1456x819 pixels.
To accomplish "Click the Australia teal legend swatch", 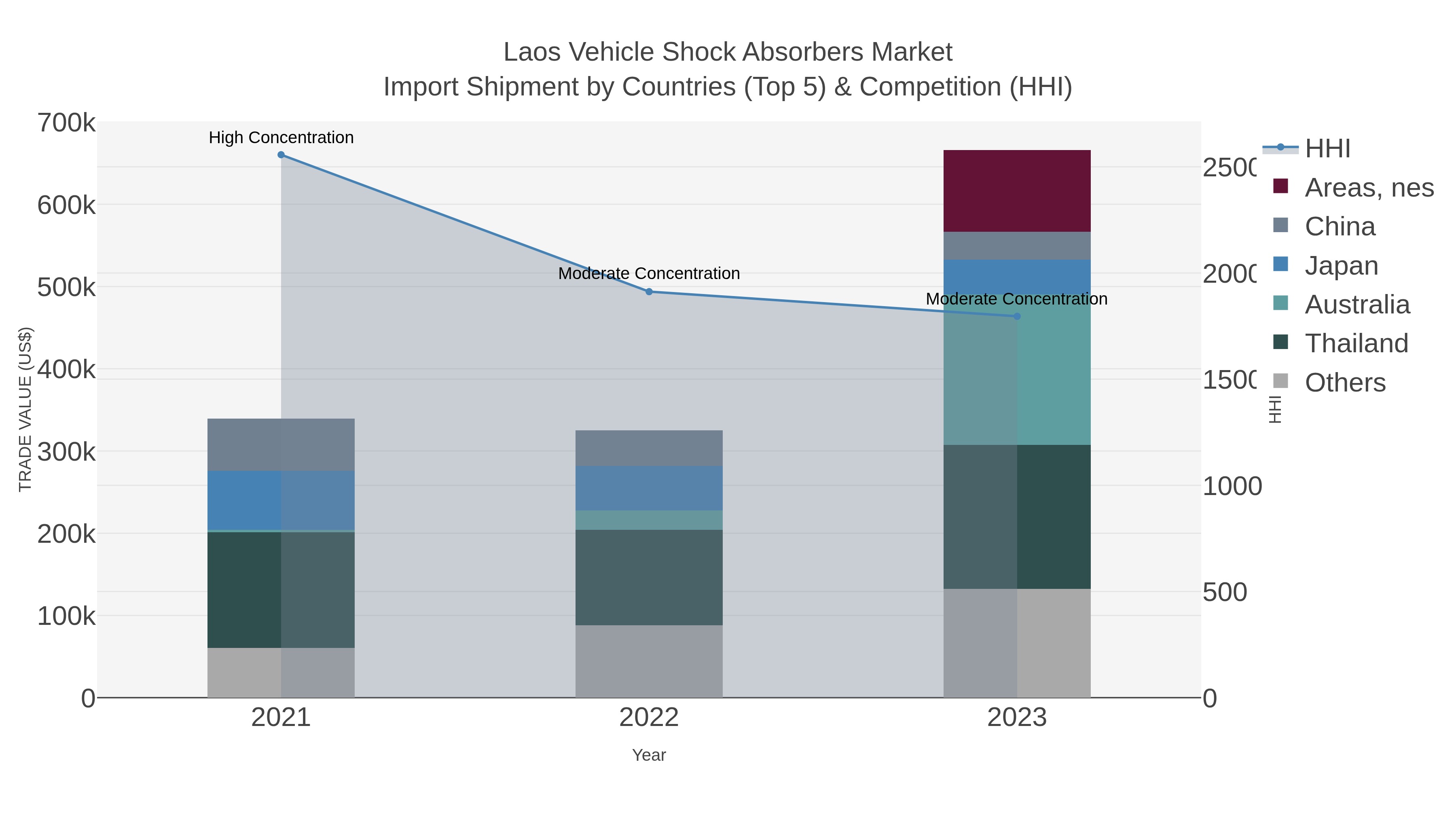I will pyautogui.click(x=1280, y=303).
